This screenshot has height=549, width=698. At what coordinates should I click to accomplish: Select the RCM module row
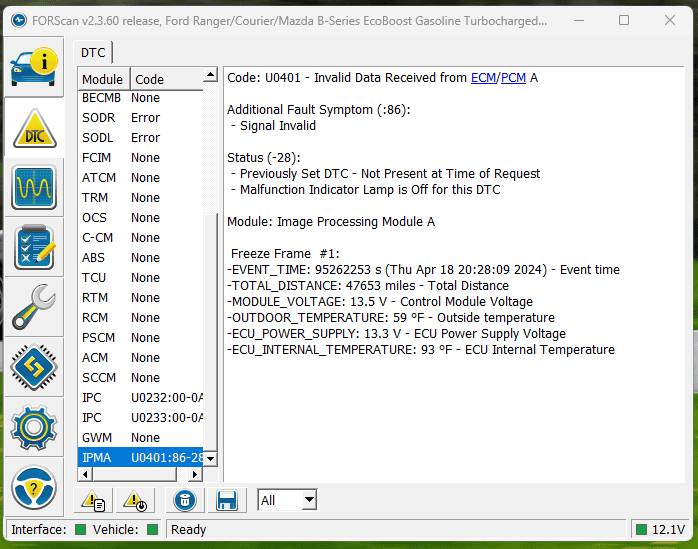(x=140, y=317)
